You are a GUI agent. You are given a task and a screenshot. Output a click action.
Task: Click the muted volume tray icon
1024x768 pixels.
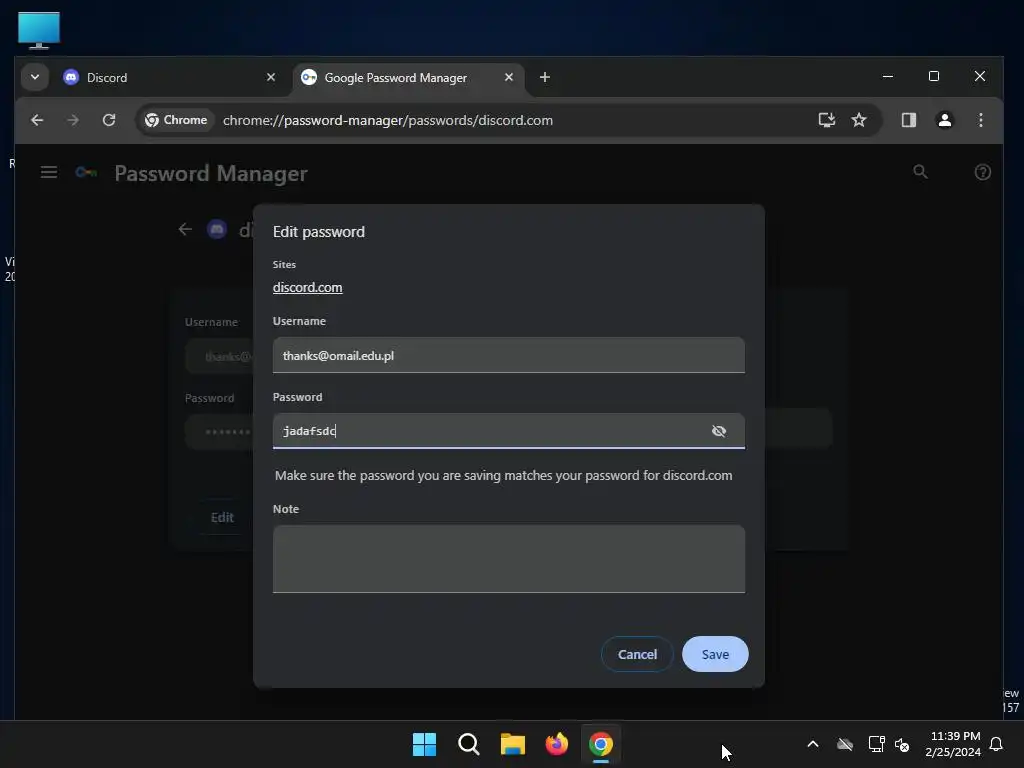[902, 744]
